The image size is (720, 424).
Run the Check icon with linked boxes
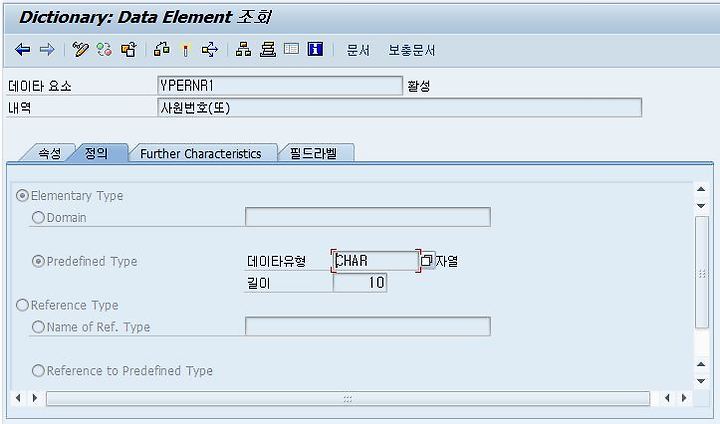(161, 49)
